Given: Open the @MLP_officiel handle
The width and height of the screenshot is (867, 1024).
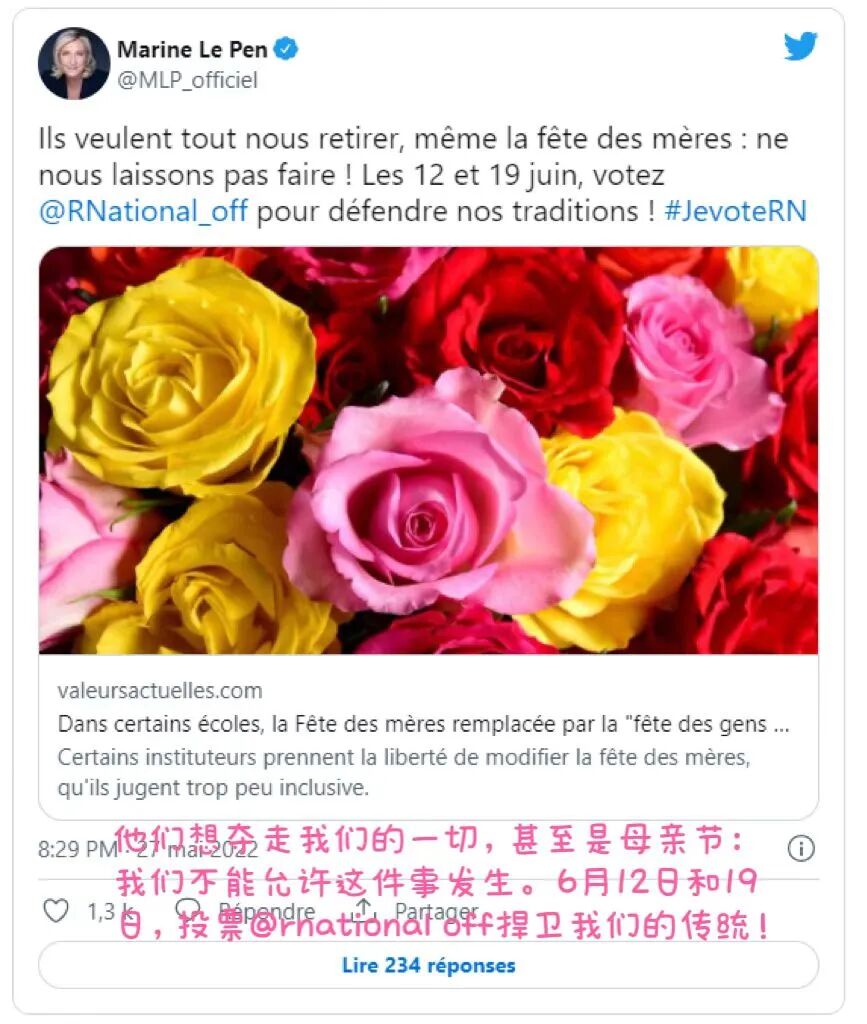Looking at the screenshot, I should 187,80.
